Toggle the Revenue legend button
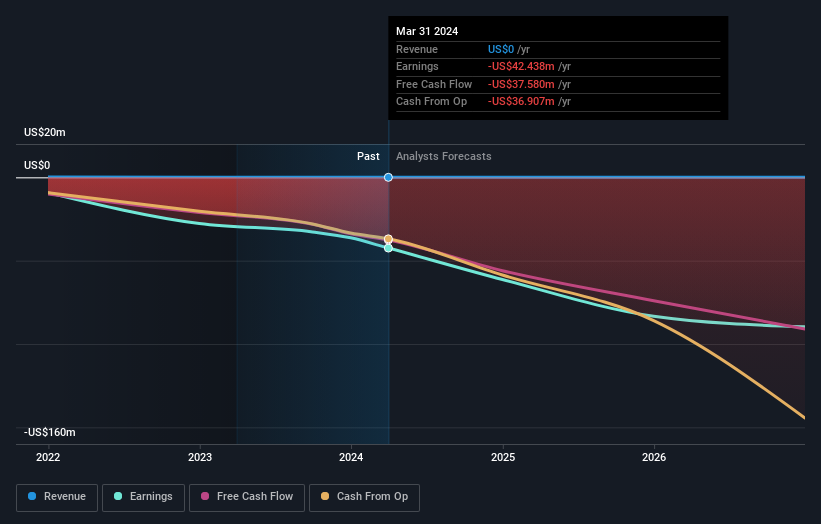Image resolution: width=821 pixels, height=524 pixels. [57, 497]
